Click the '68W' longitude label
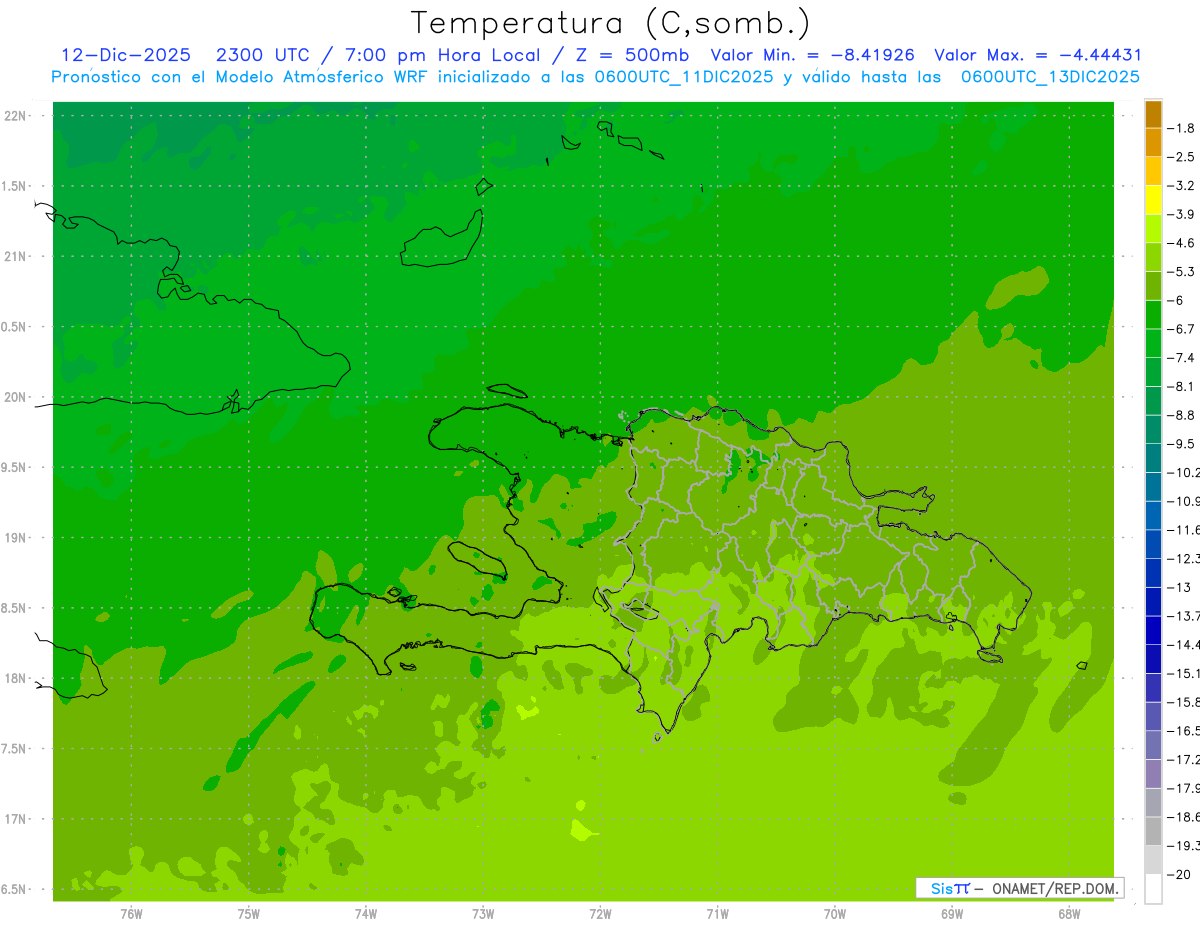This screenshot has width=1200, height=927. point(1068,912)
